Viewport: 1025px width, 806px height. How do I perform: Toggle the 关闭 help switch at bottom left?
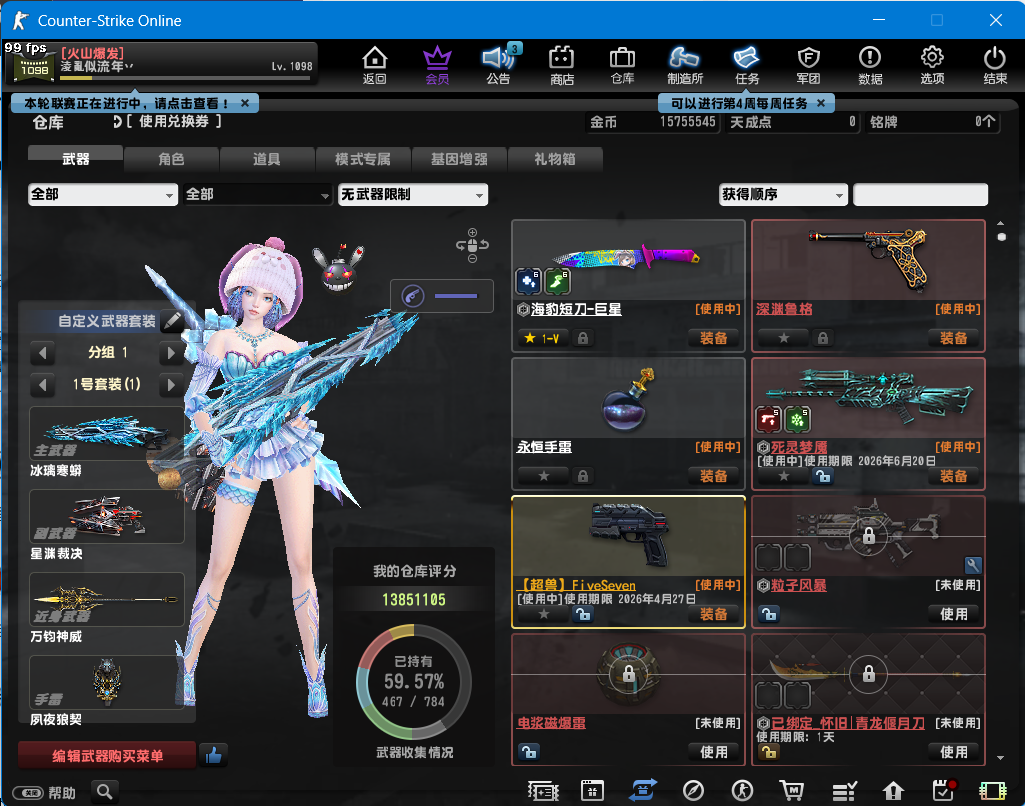click(x=29, y=793)
